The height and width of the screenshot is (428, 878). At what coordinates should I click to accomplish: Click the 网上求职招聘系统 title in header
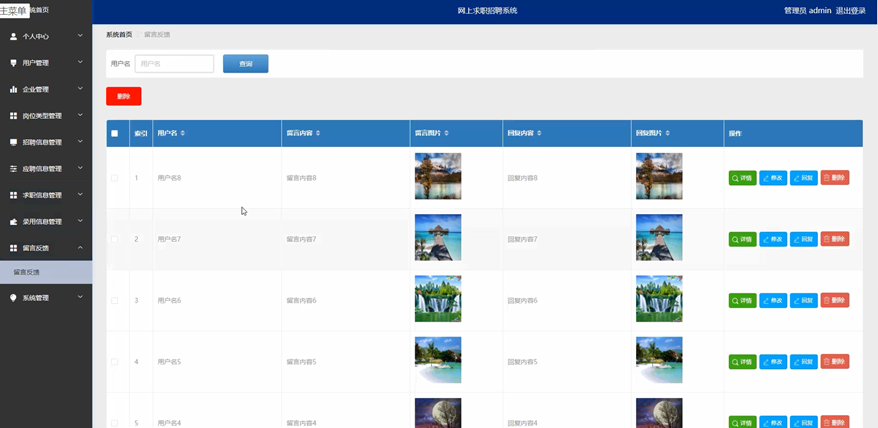point(487,11)
